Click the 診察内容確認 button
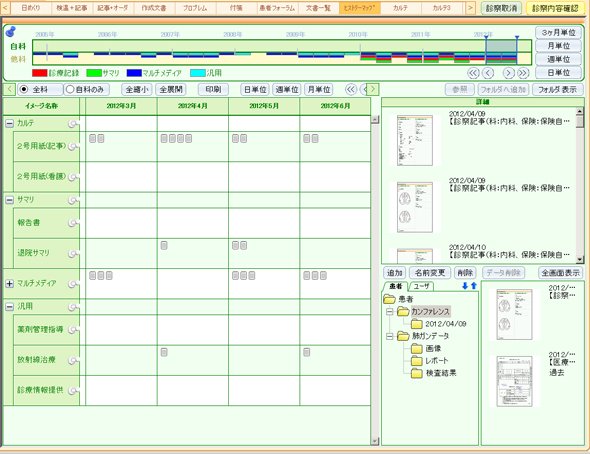Viewport: 590px width, 454px height. [555, 8]
